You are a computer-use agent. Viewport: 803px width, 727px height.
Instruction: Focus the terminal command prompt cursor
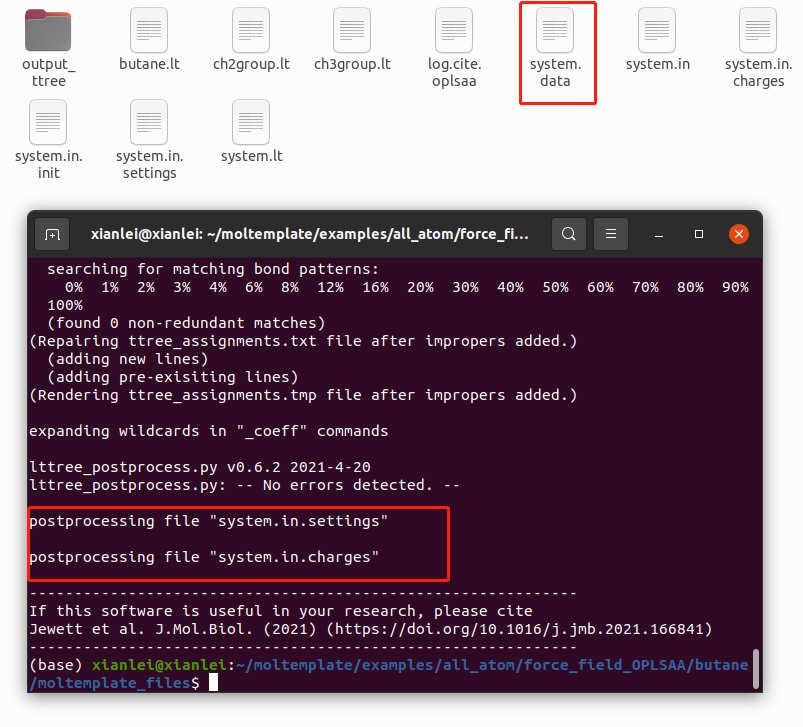pos(213,681)
